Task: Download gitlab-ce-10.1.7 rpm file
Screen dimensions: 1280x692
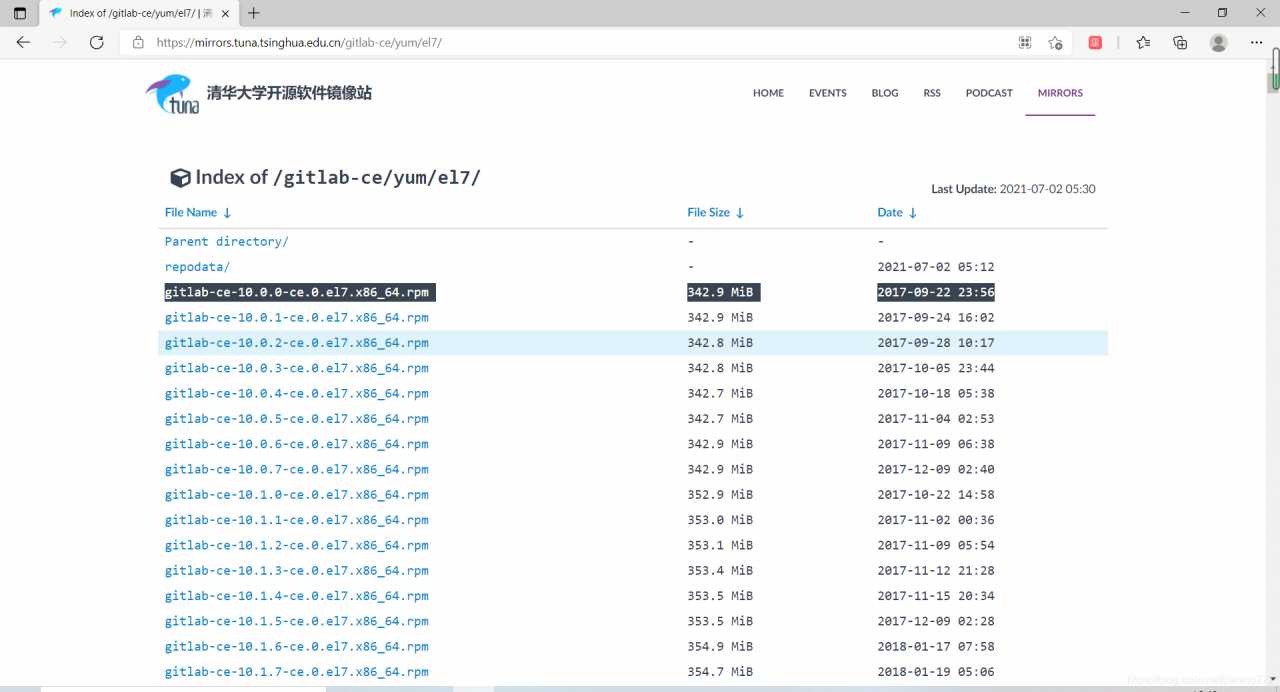Action: pyautogui.click(x=297, y=672)
